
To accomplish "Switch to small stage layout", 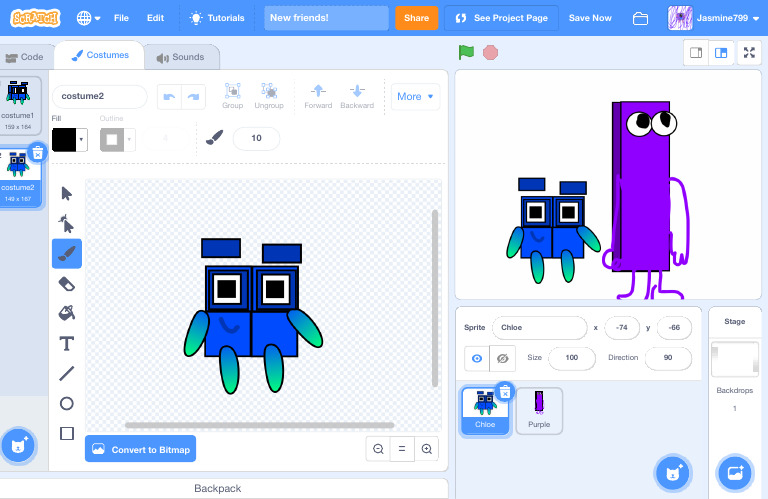I will (x=696, y=52).
